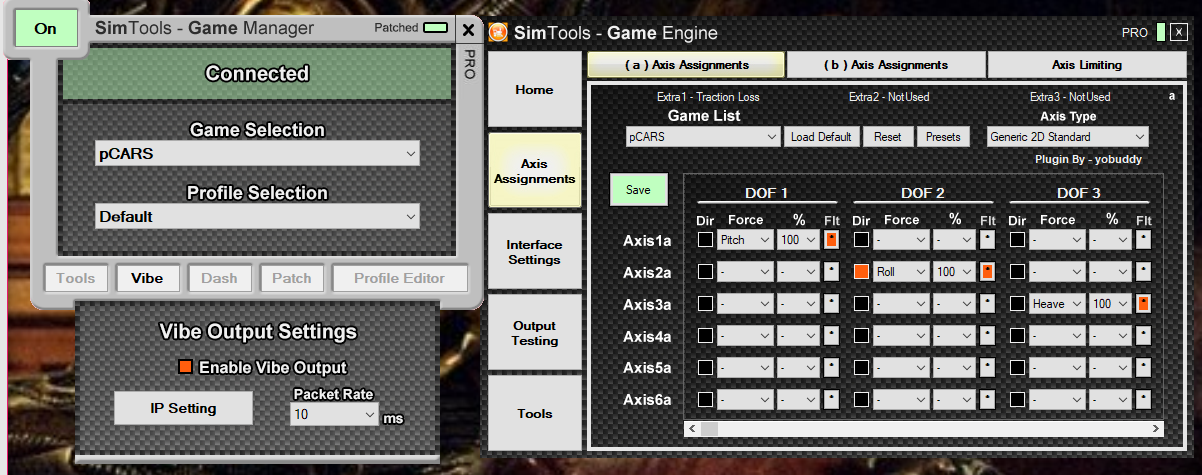Click the IP Setting button
Viewport: 1202px width, 475px height.
tap(183, 408)
